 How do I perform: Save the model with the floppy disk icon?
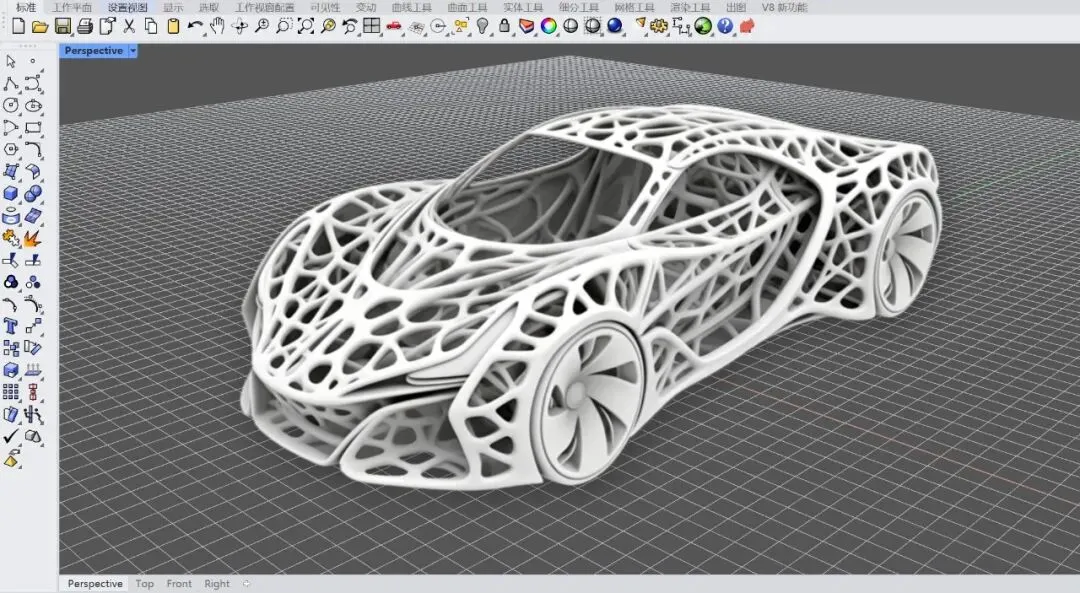63,26
